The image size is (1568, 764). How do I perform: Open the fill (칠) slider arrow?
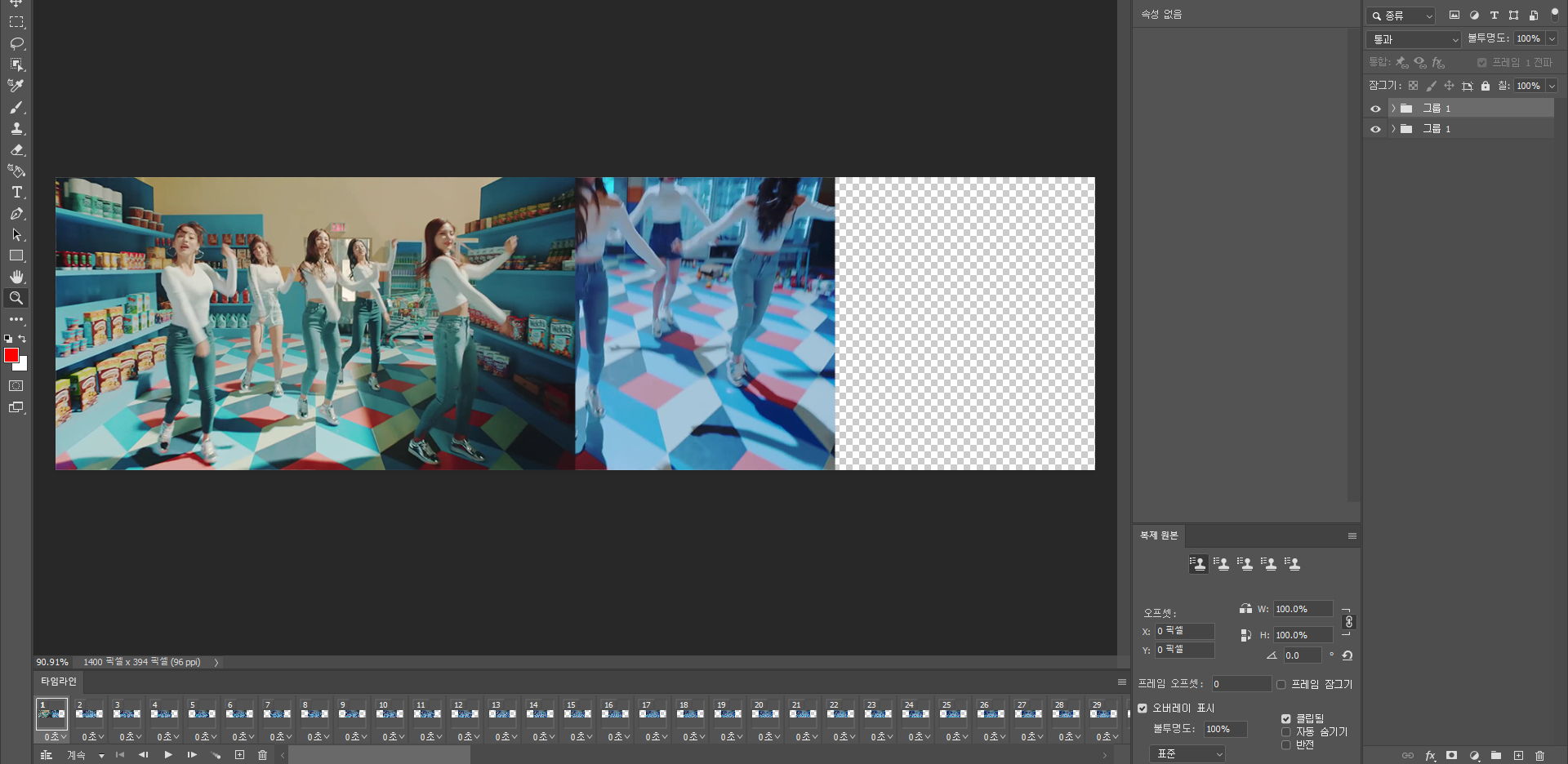(x=1552, y=86)
